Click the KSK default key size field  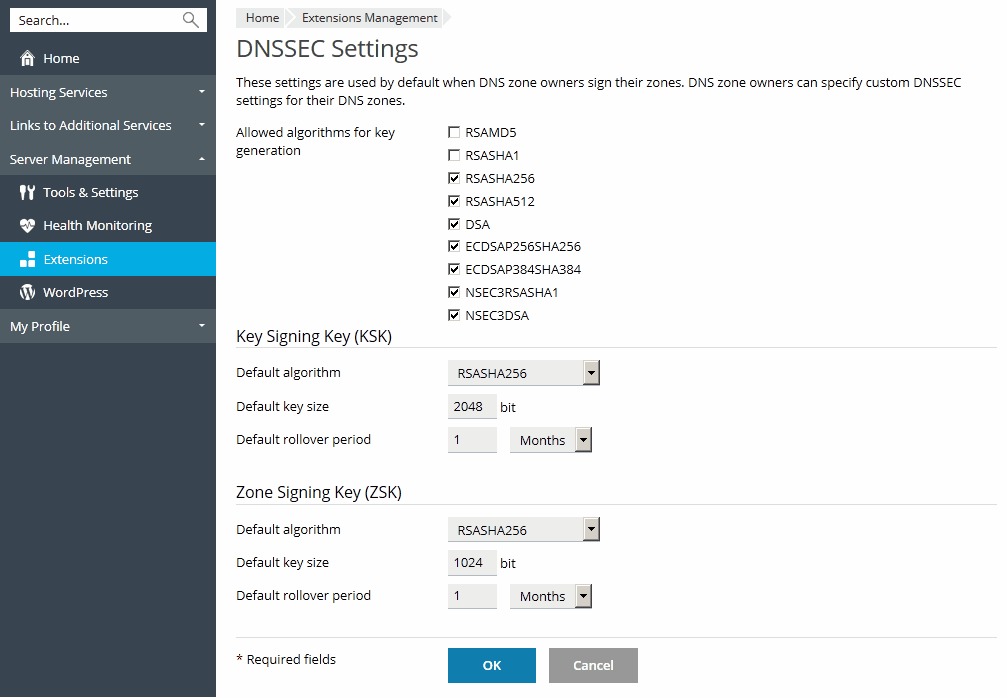click(x=472, y=407)
